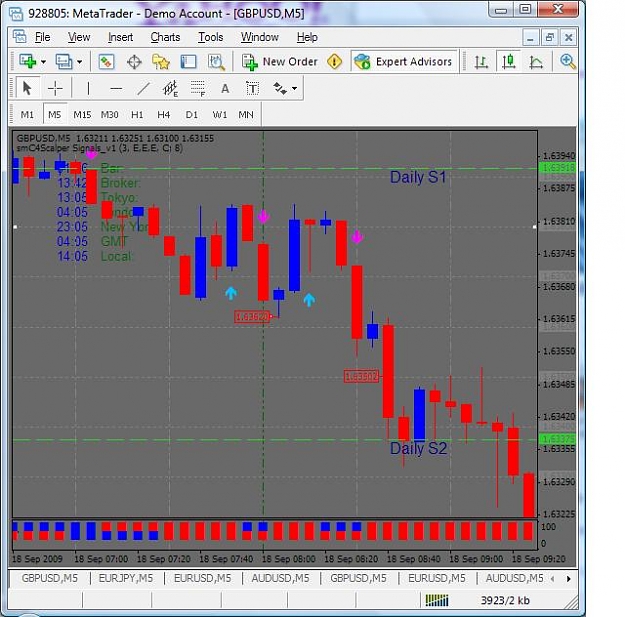Switch to W1 timeframe

click(220, 115)
